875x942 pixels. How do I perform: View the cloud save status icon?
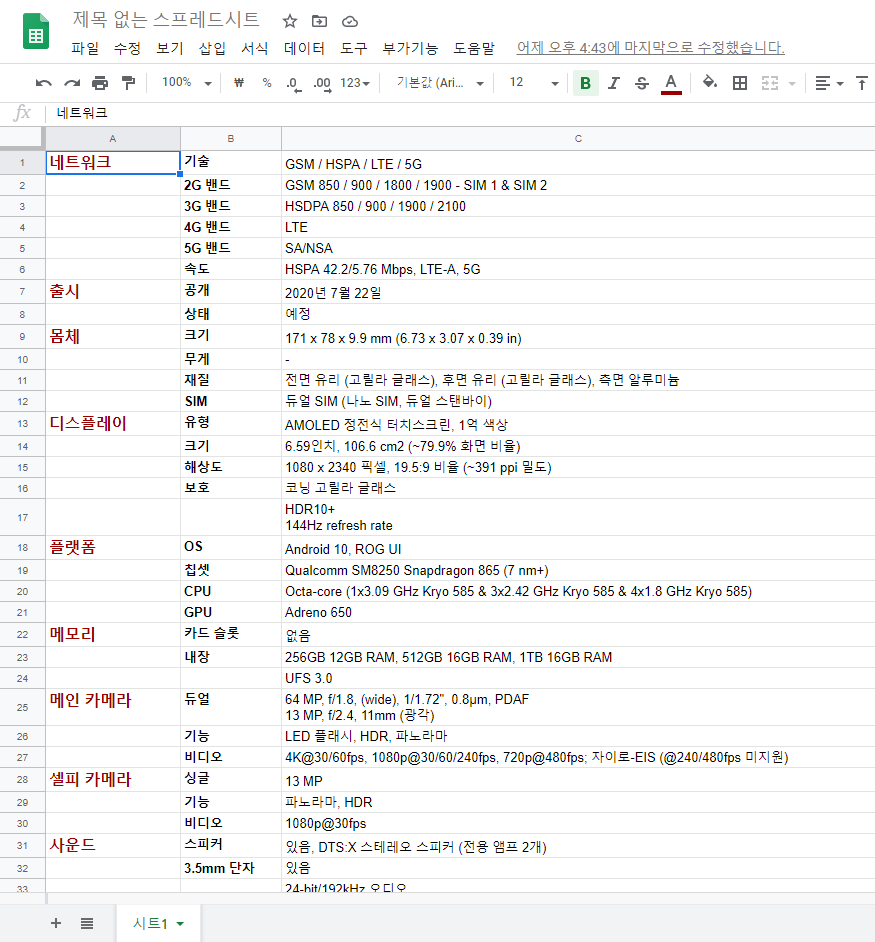coord(350,22)
